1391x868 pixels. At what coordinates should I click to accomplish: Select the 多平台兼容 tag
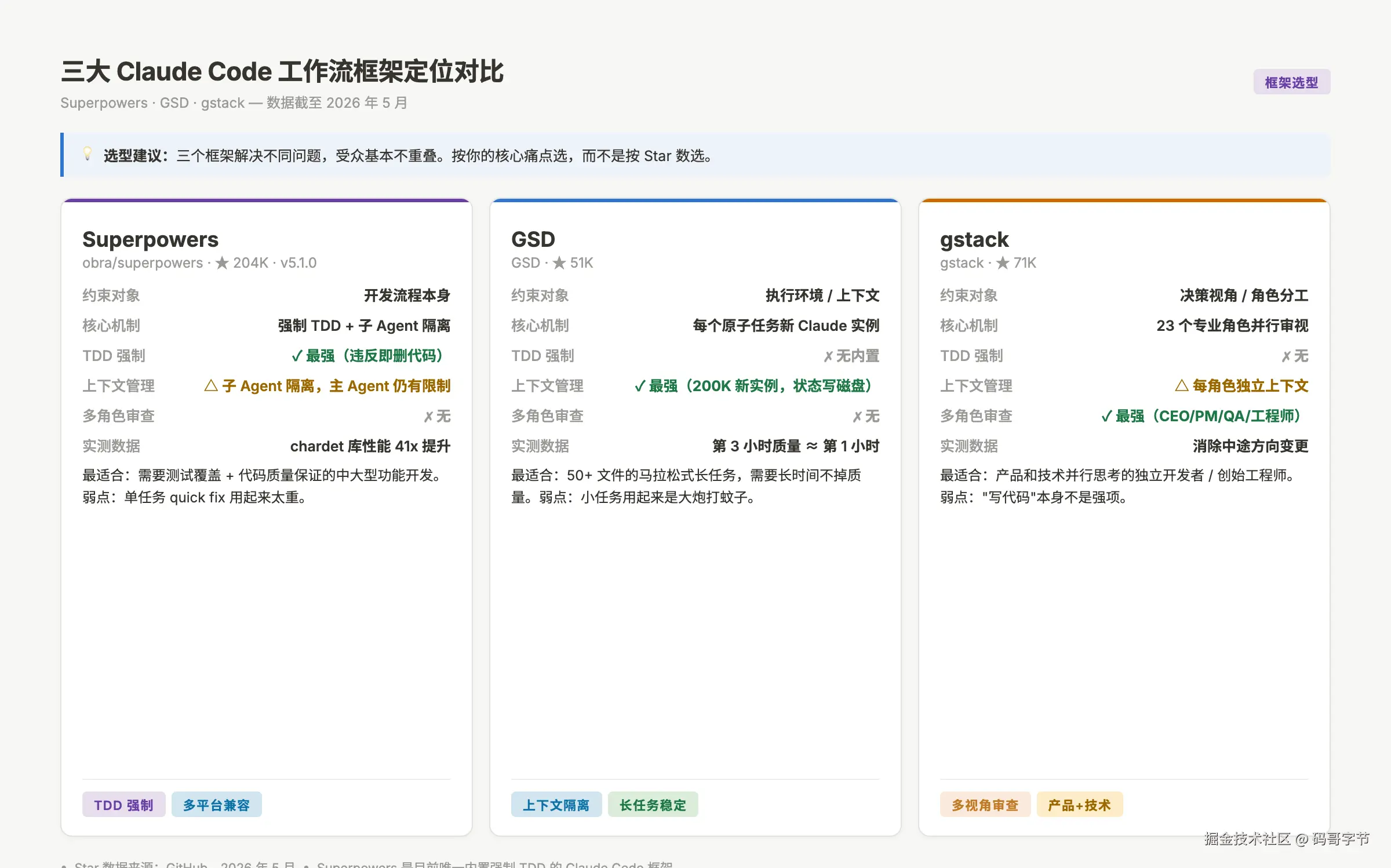point(216,805)
